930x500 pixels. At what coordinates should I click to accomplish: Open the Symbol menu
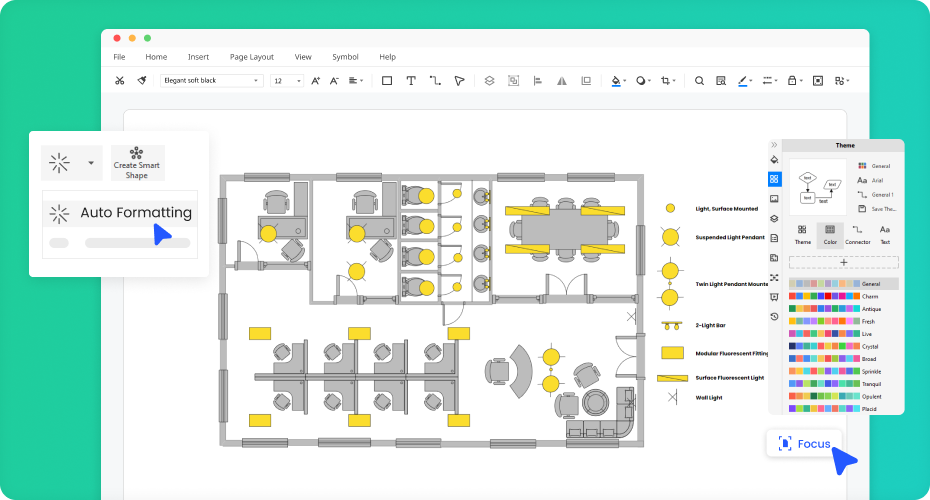345,57
